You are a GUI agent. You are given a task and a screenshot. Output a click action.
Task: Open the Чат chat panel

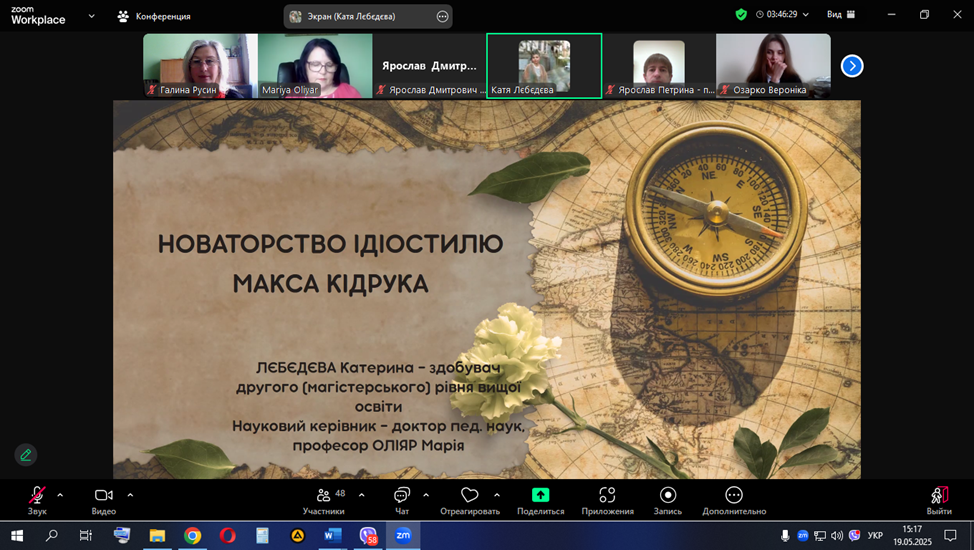click(401, 496)
